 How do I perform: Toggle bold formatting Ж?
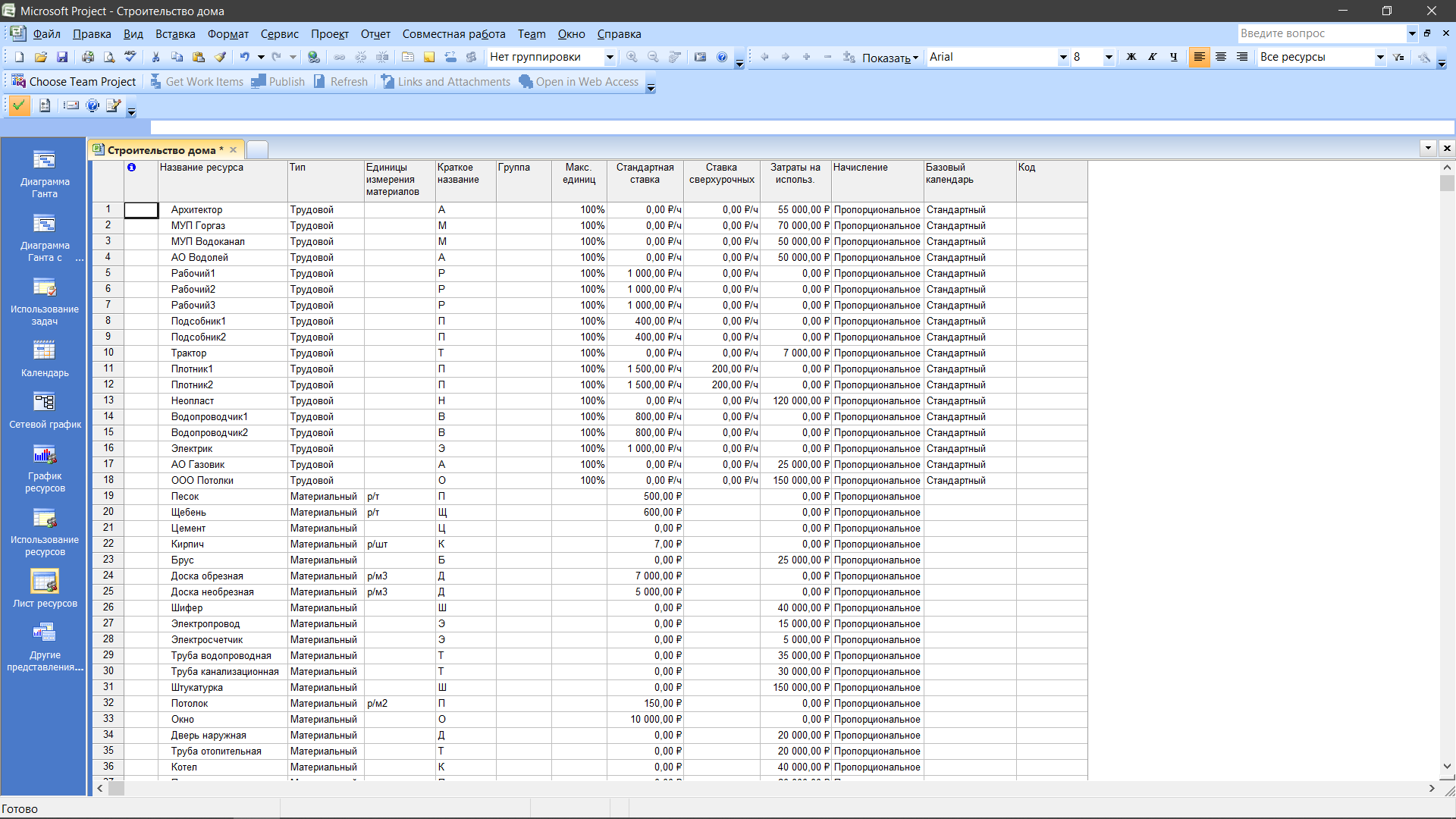(x=1131, y=57)
